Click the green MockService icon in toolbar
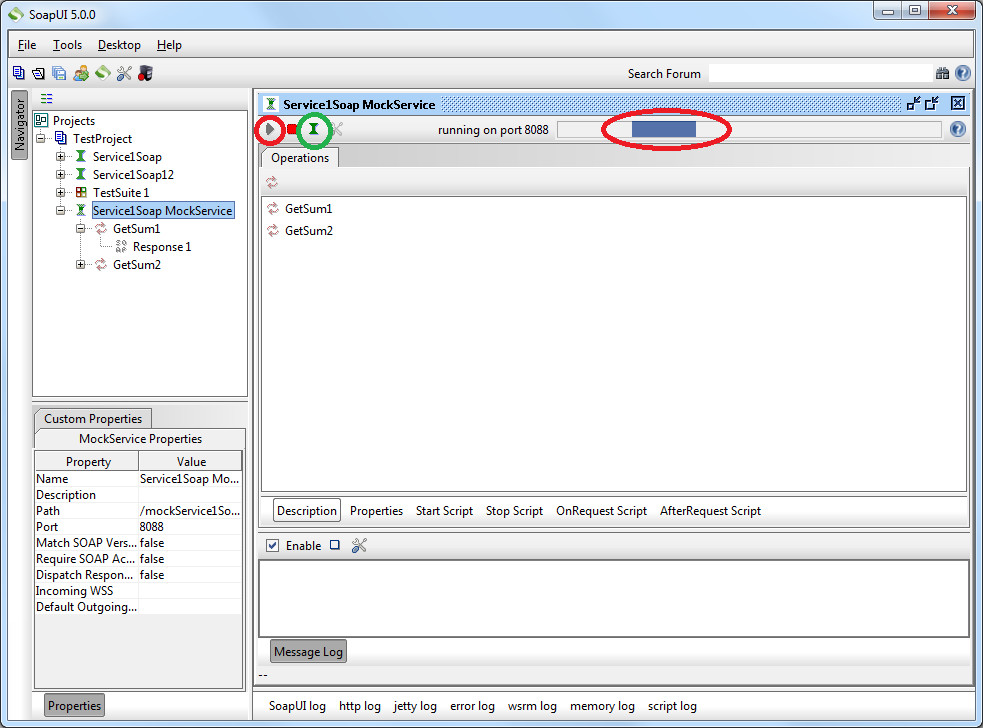The width and height of the screenshot is (983, 728). [313, 129]
